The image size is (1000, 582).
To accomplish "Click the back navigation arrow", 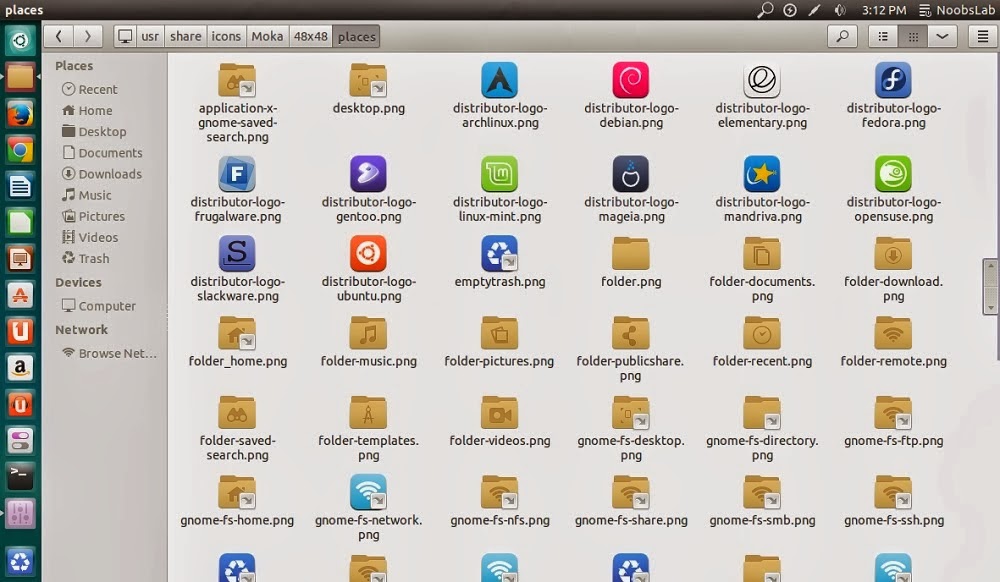I will click(x=59, y=36).
